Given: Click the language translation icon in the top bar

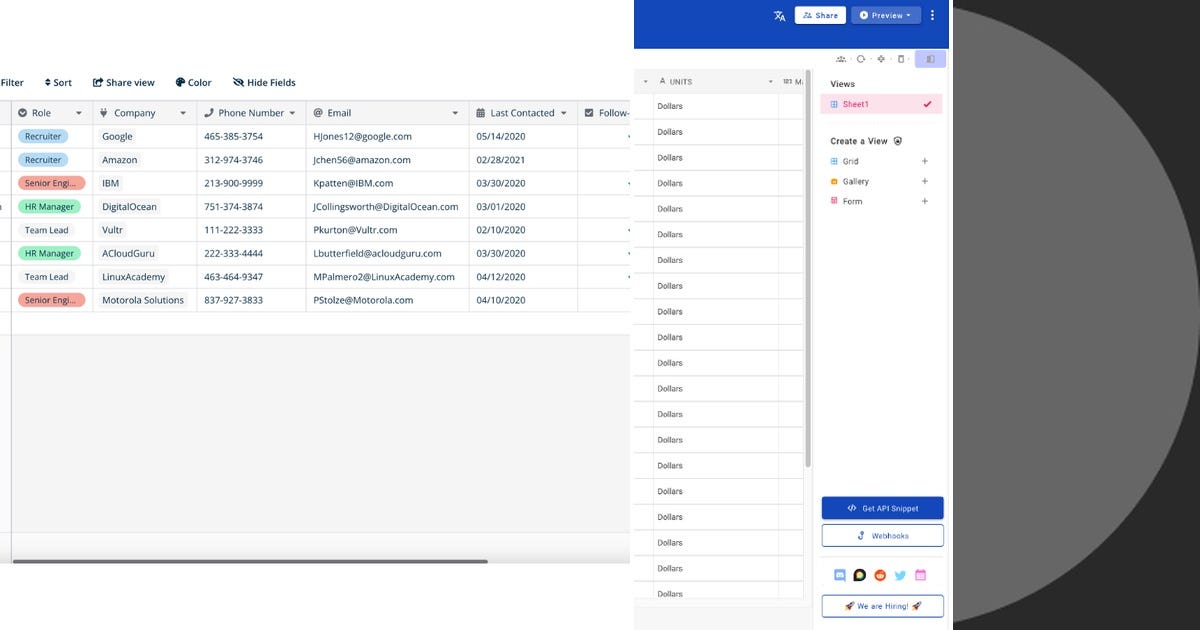Looking at the screenshot, I should coord(779,16).
